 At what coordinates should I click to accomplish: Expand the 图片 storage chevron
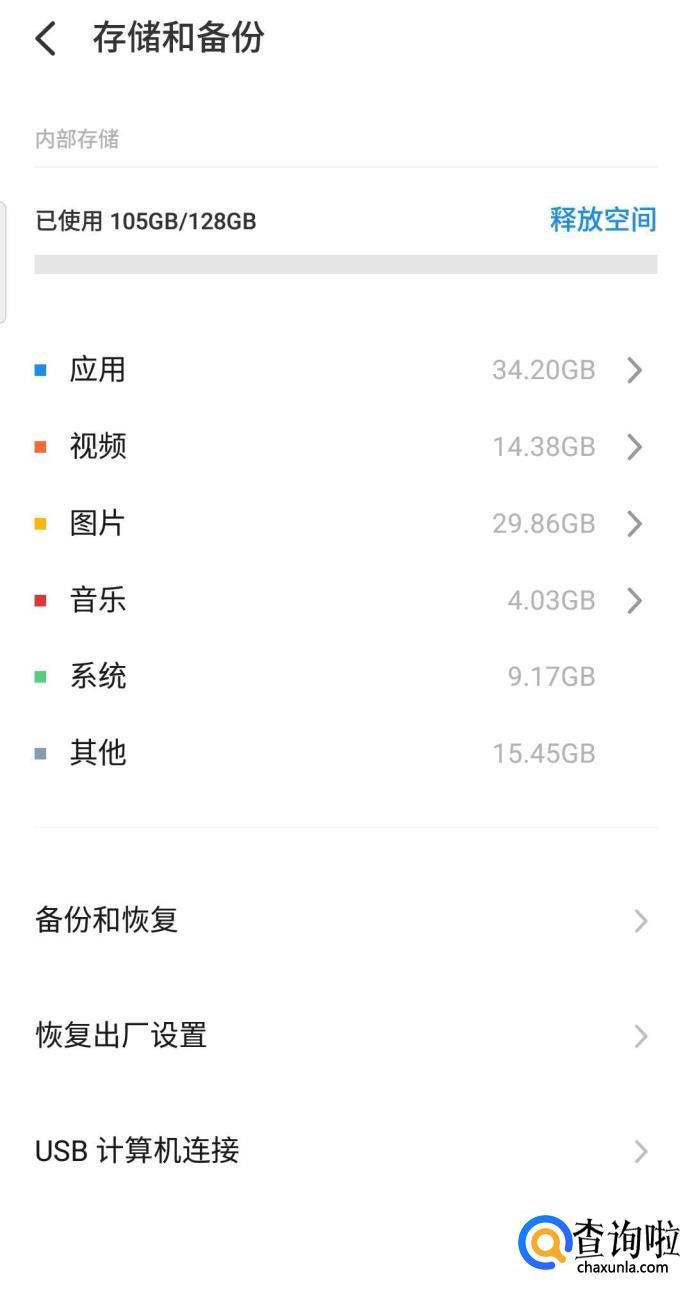pyautogui.click(x=634, y=524)
